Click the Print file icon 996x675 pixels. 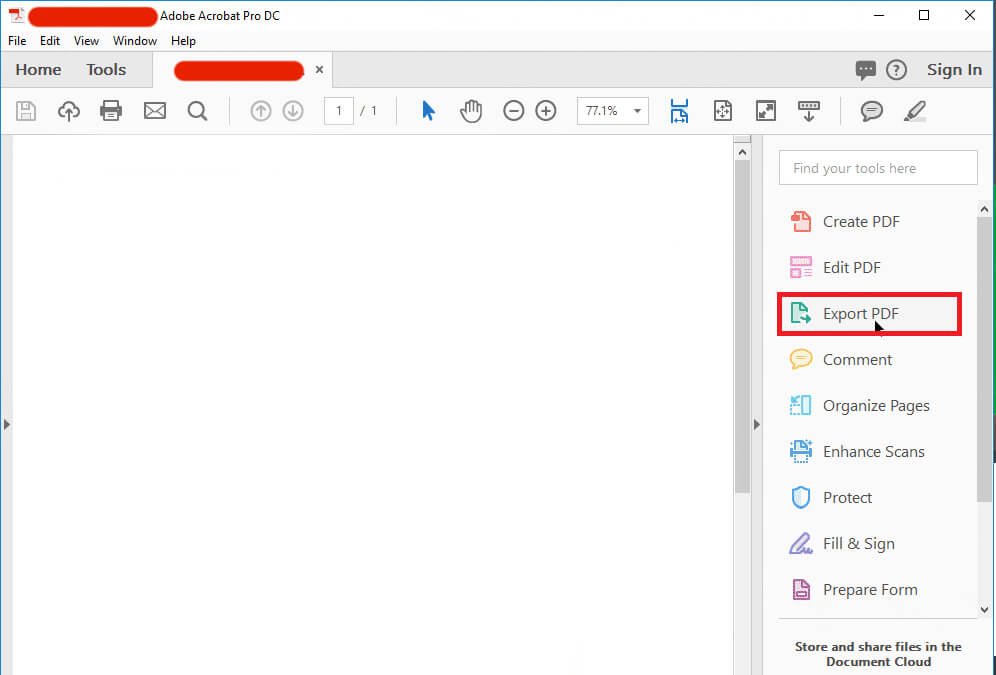click(x=111, y=111)
